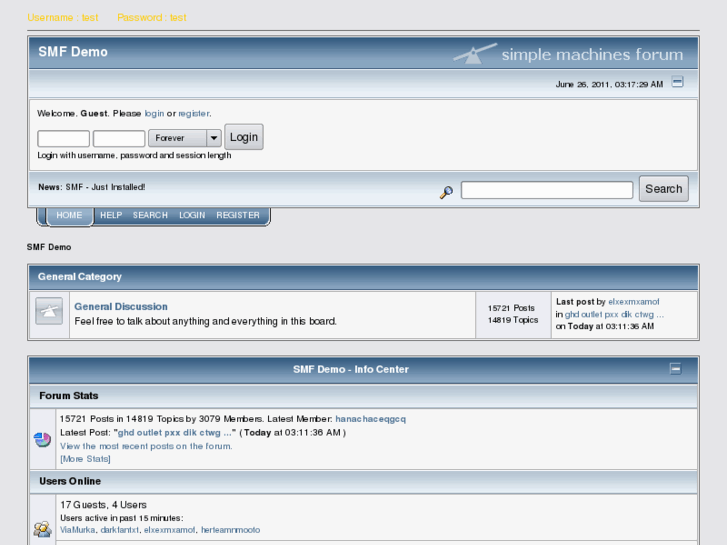Image resolution: width=727 pixels, height=545 pixels.
Task: View the most recent posts link
Action: pos(146,446)
